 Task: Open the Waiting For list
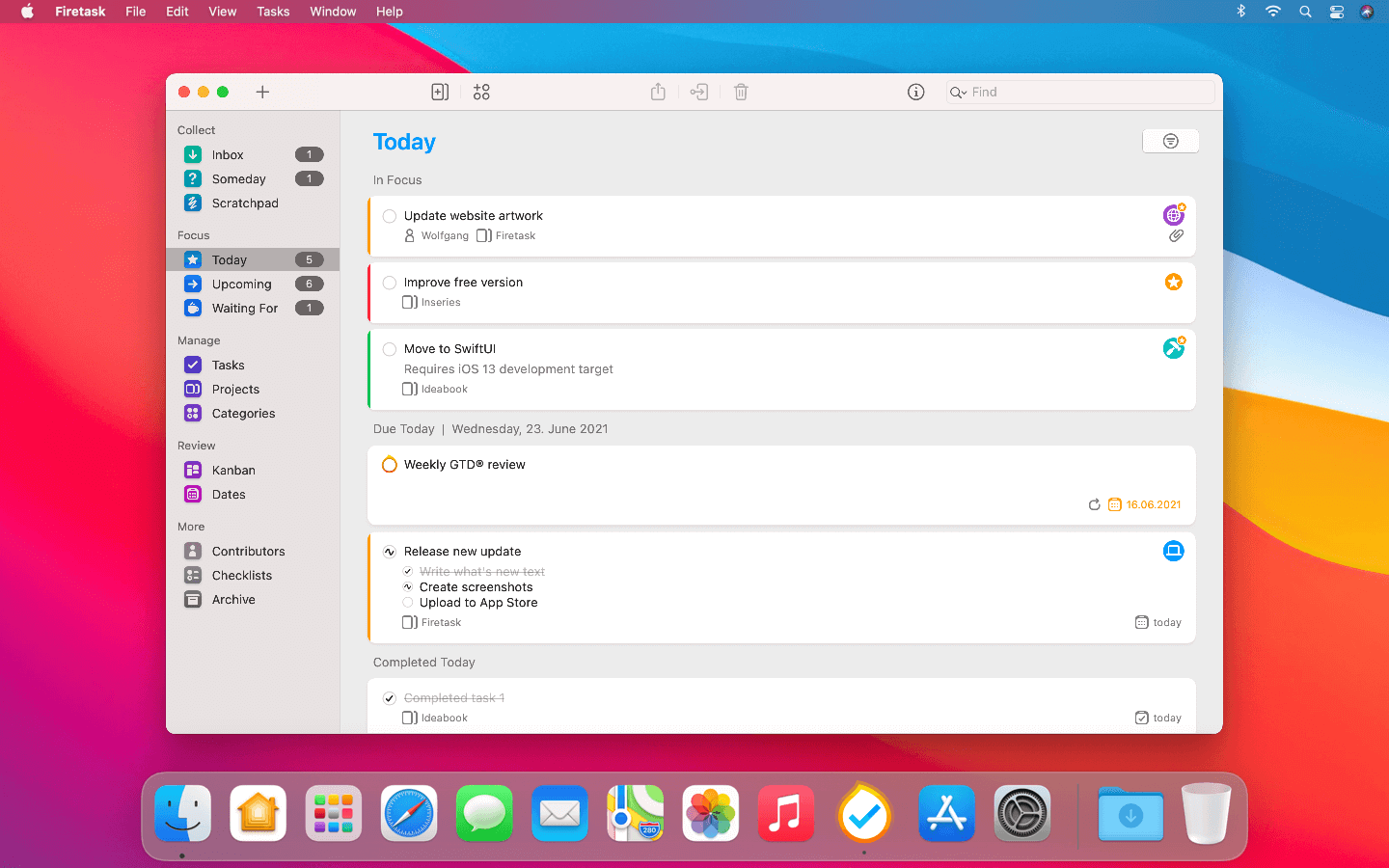(253, 308)
